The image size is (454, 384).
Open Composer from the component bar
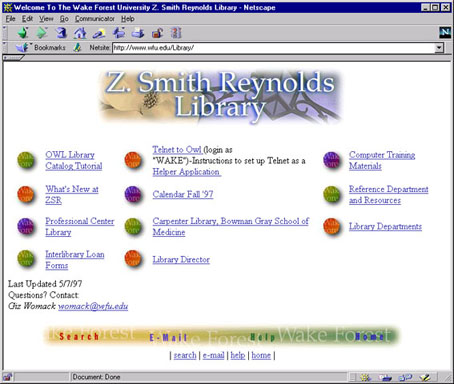425,377
